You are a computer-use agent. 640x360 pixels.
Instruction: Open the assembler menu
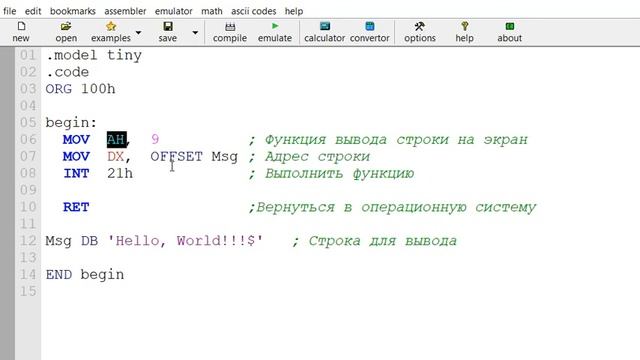click(x=125, y=11)
